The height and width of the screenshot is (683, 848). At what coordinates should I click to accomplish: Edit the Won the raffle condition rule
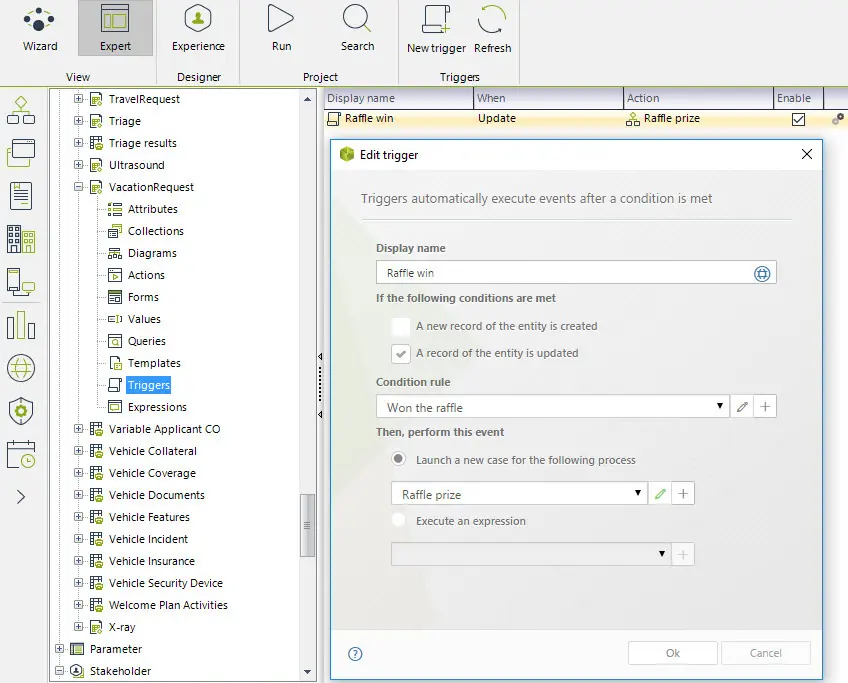click(x=742, y=407)
